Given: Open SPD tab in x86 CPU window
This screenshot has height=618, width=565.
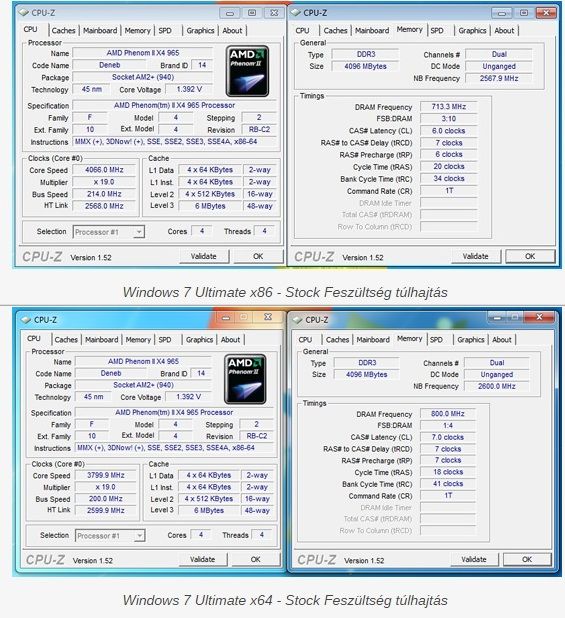Looking at the screenshot, I should pyautogui.click(x=165, y=30).
